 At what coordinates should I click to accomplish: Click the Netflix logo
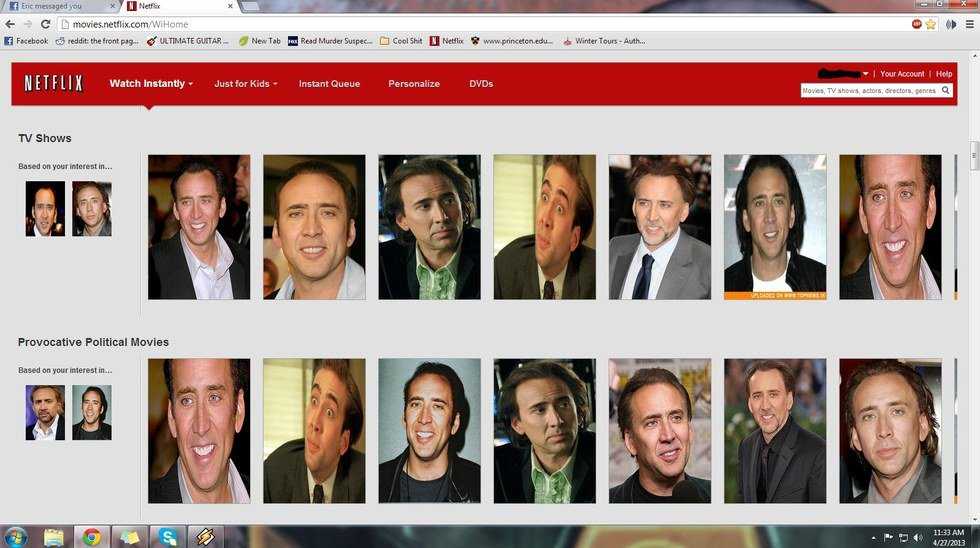53,83
